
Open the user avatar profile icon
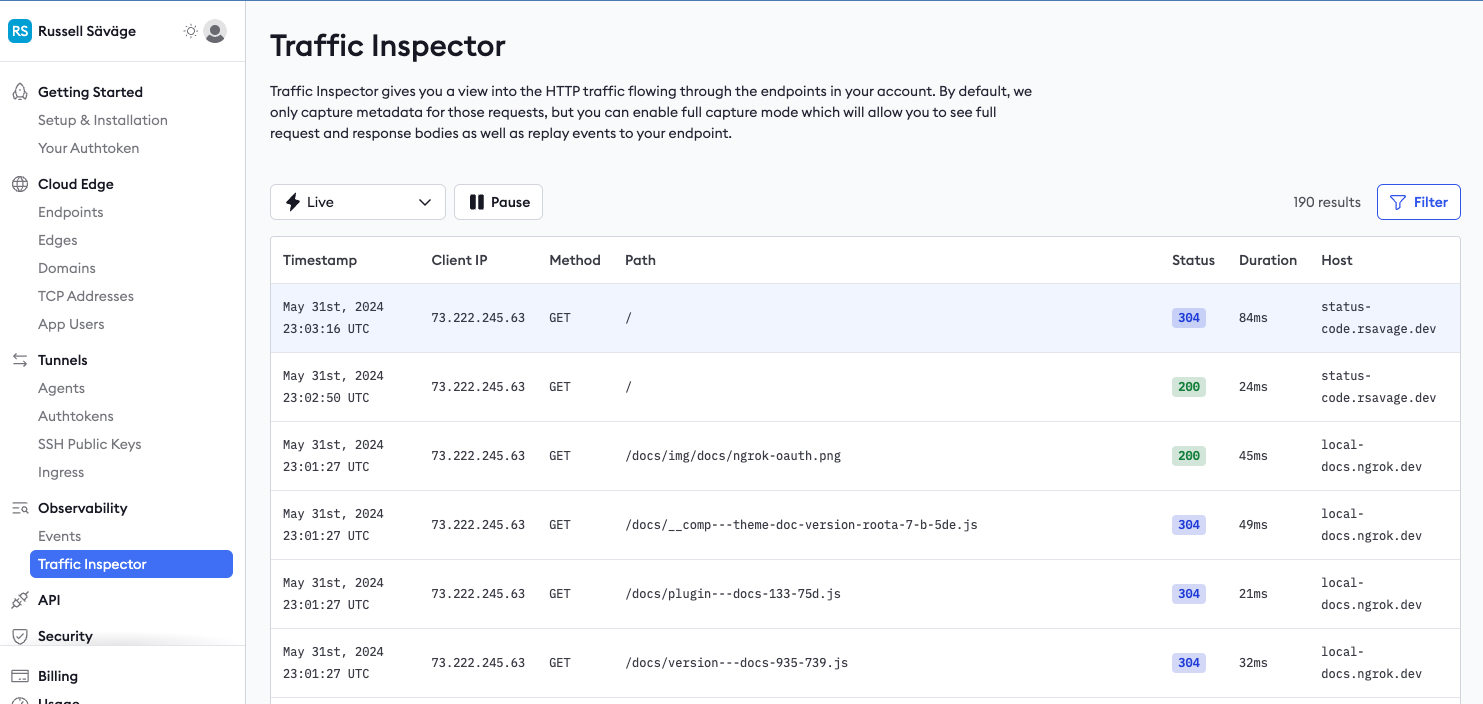(215, 31)
